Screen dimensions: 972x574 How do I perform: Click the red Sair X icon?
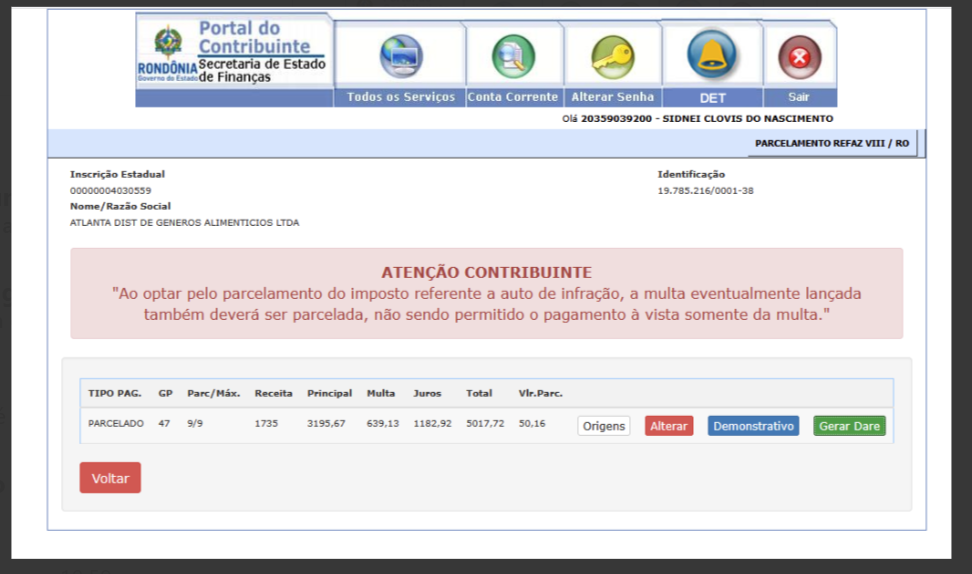pos(799,57)
